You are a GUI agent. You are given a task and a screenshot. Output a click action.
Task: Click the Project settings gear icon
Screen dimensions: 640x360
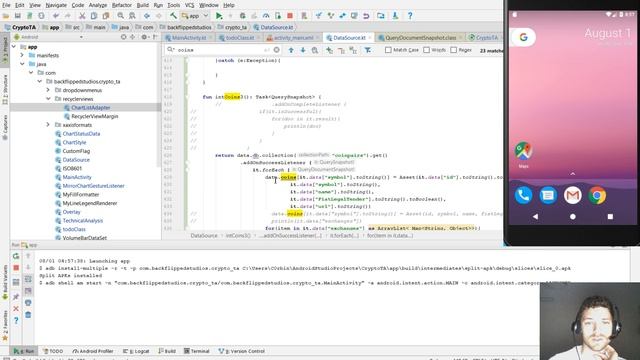144,37
